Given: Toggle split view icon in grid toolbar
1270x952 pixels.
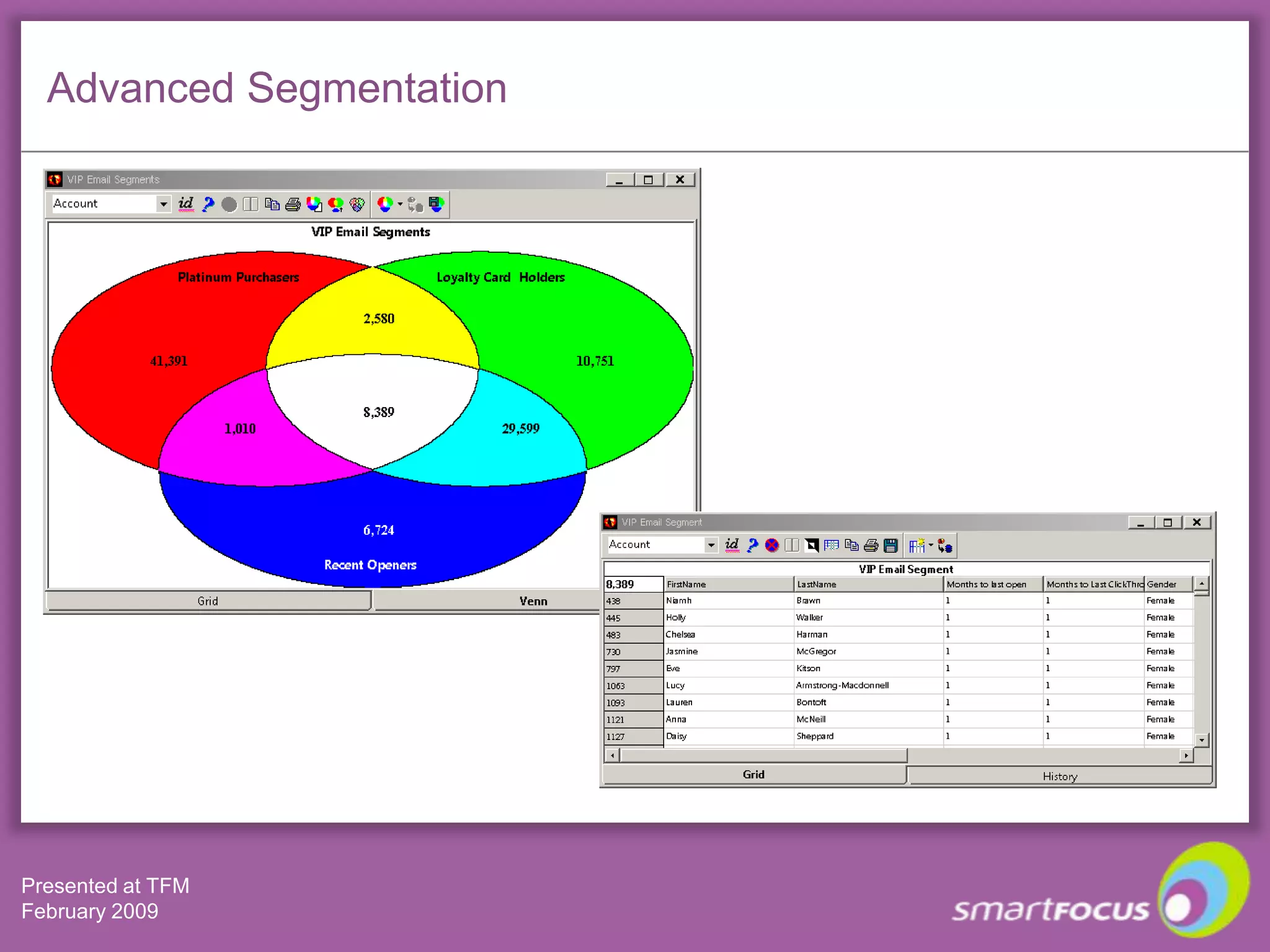Looking at the screenshot, I should 791,545.
